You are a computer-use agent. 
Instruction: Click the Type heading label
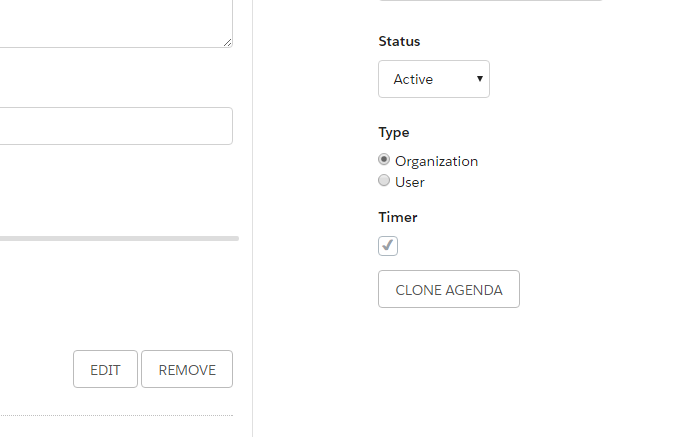pyautogui.click(x=394, y=133)
